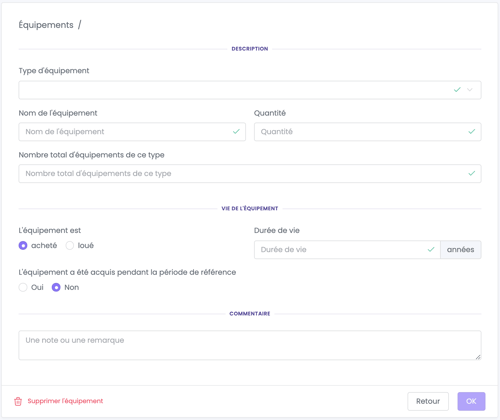Image resolution: width=500 pixels, height=420 pixels.
Task: Go to Équipements breadcrumb
Action: 46,25
